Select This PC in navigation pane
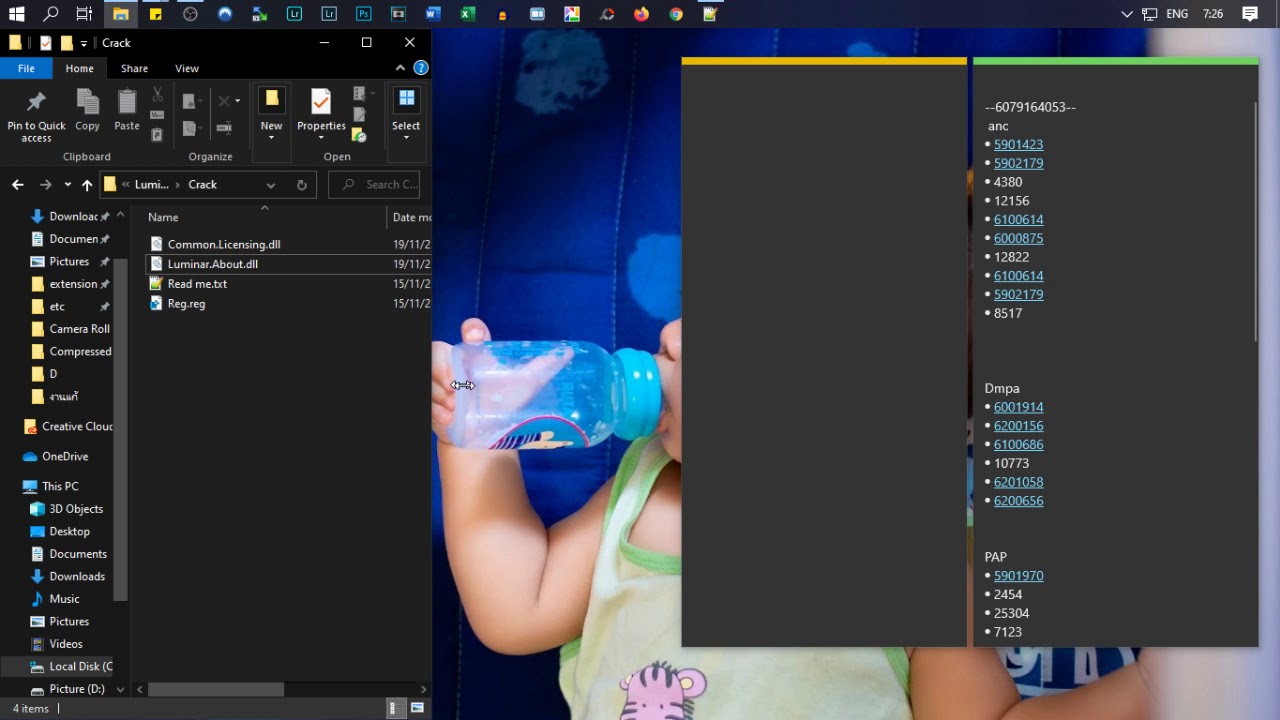 (60, 486)
